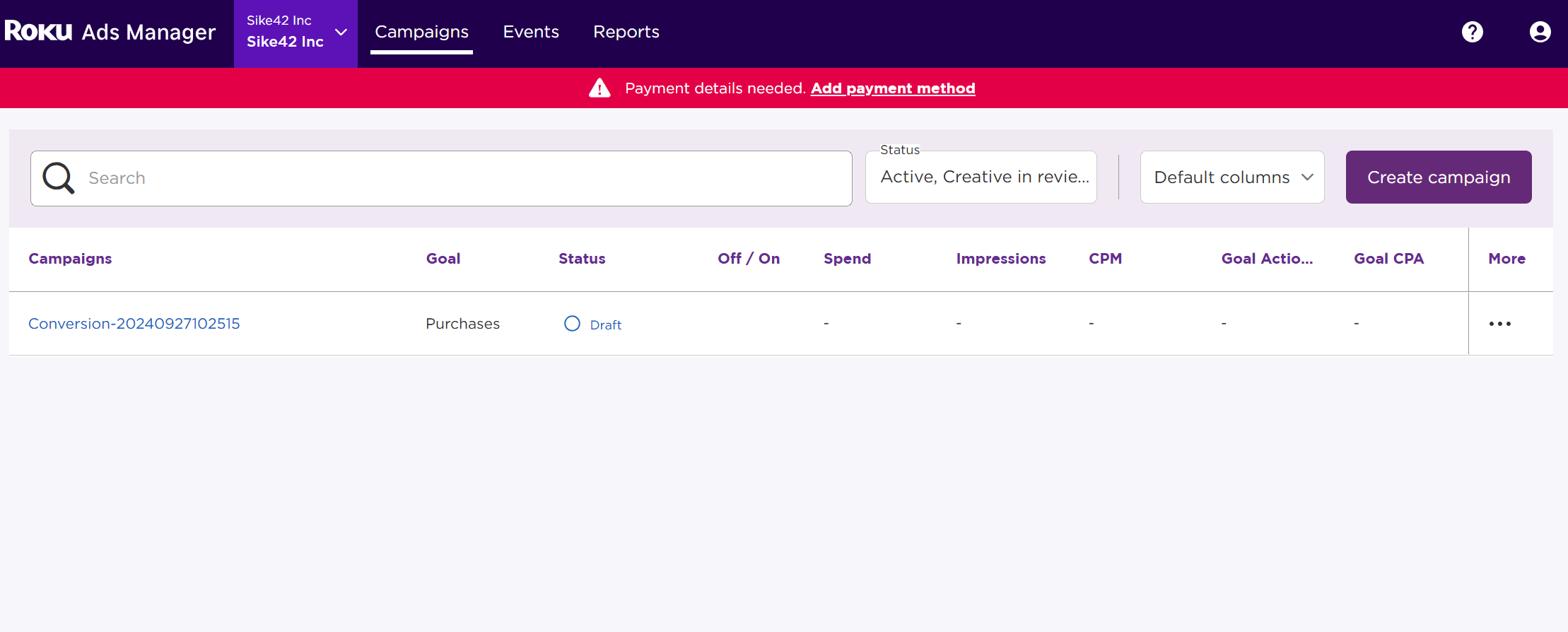Sort by the Impressions column header
The image size is (1568, 632).
[1000, 259]
